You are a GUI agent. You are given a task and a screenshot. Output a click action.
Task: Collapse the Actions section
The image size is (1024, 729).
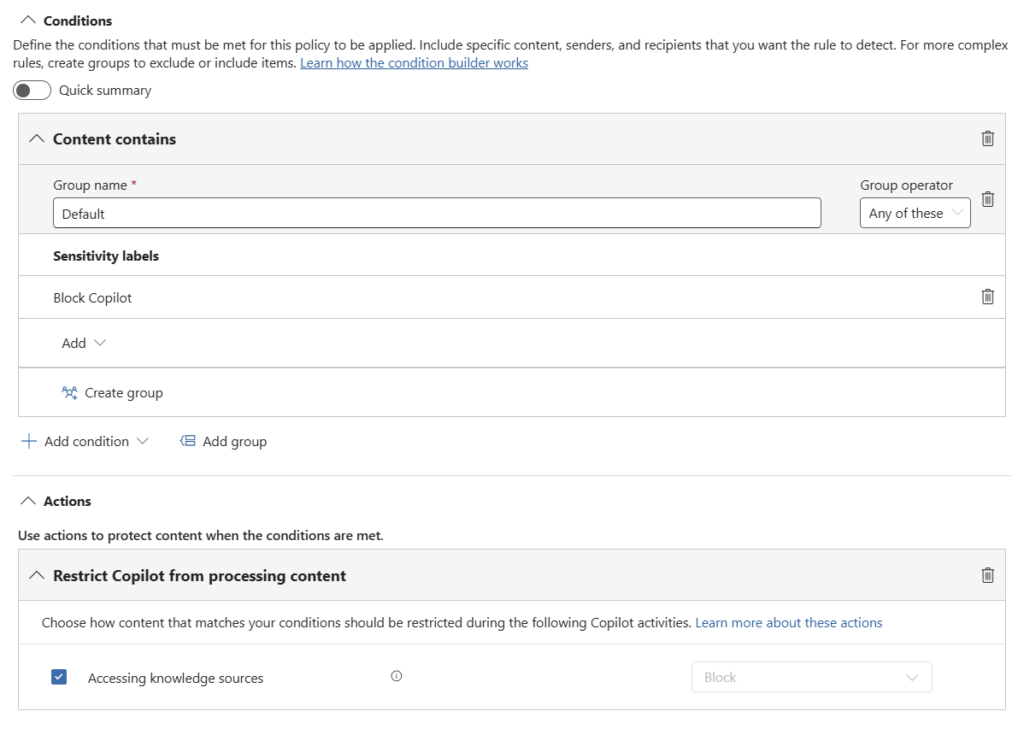click(28, 501)
